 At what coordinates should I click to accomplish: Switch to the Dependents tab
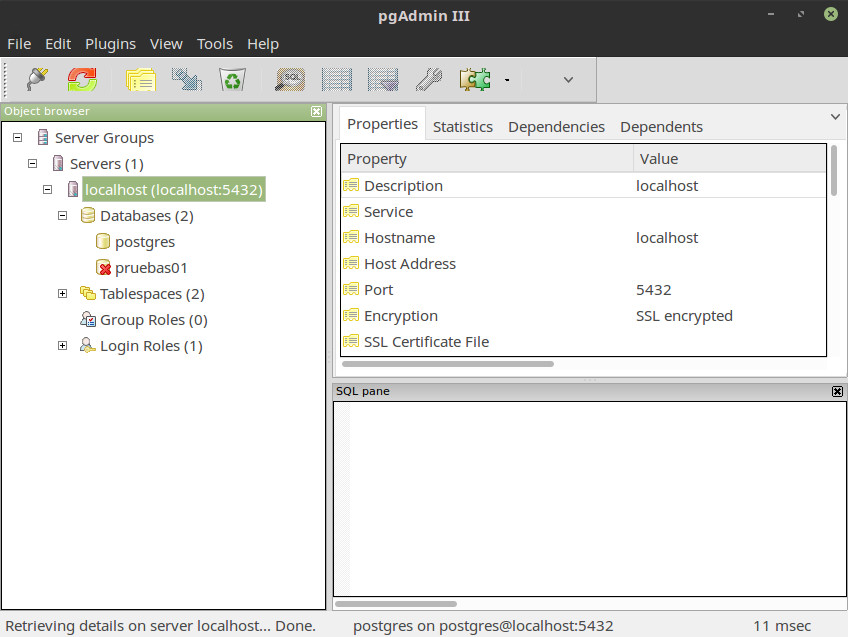tap(661, 127)
